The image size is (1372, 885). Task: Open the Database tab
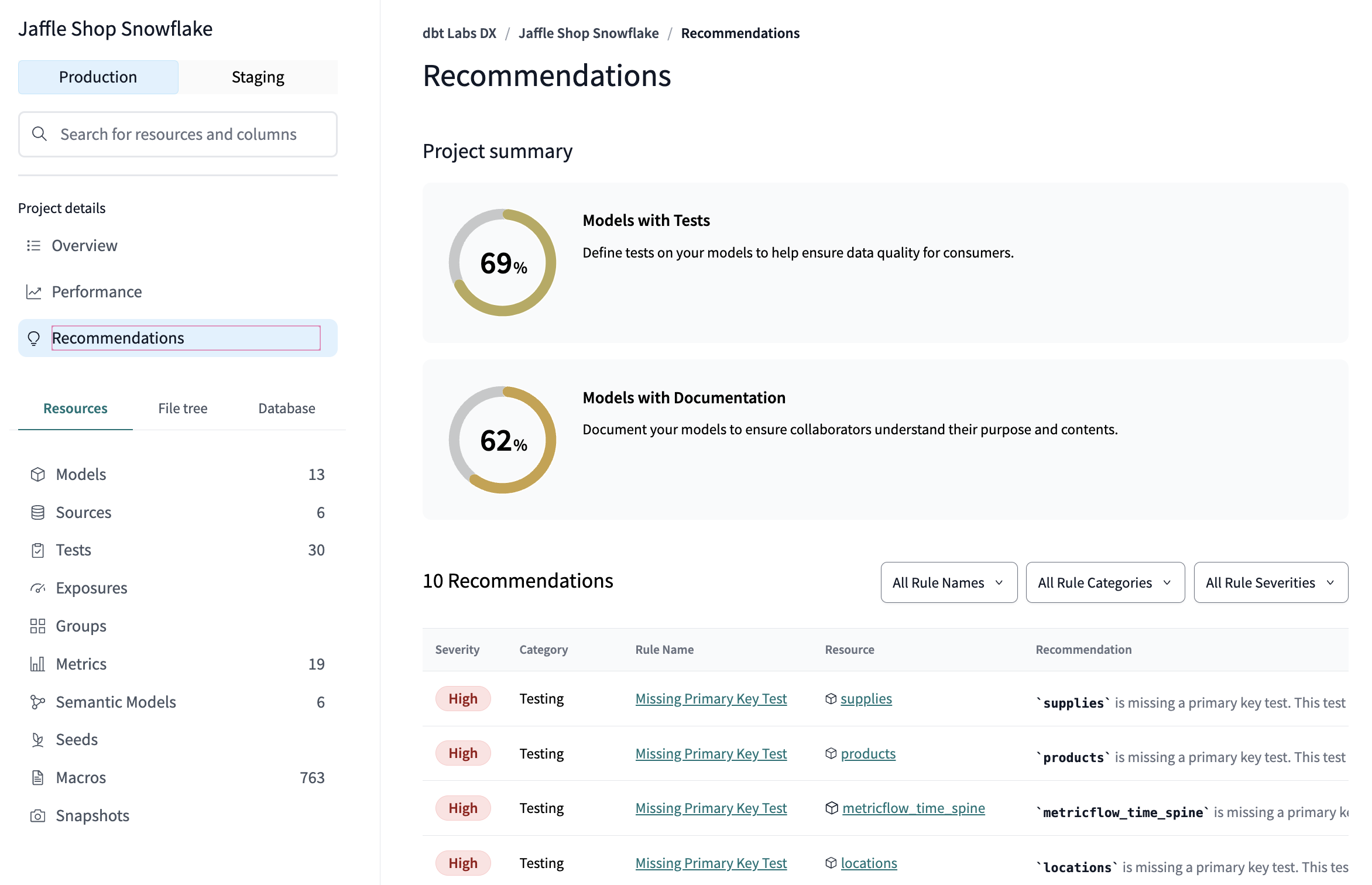click(286, 408)
